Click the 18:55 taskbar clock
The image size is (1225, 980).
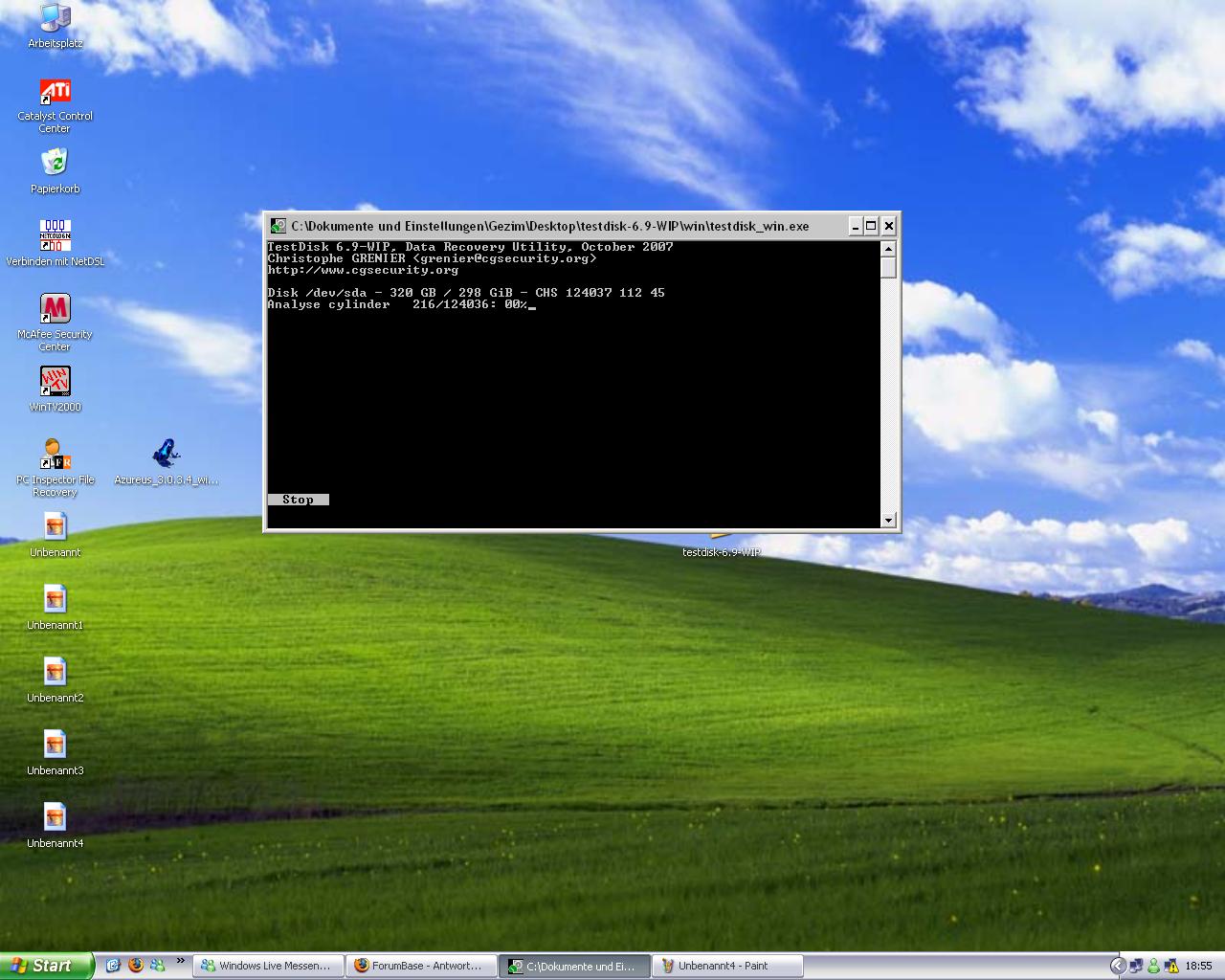(x=1198, y=966)
